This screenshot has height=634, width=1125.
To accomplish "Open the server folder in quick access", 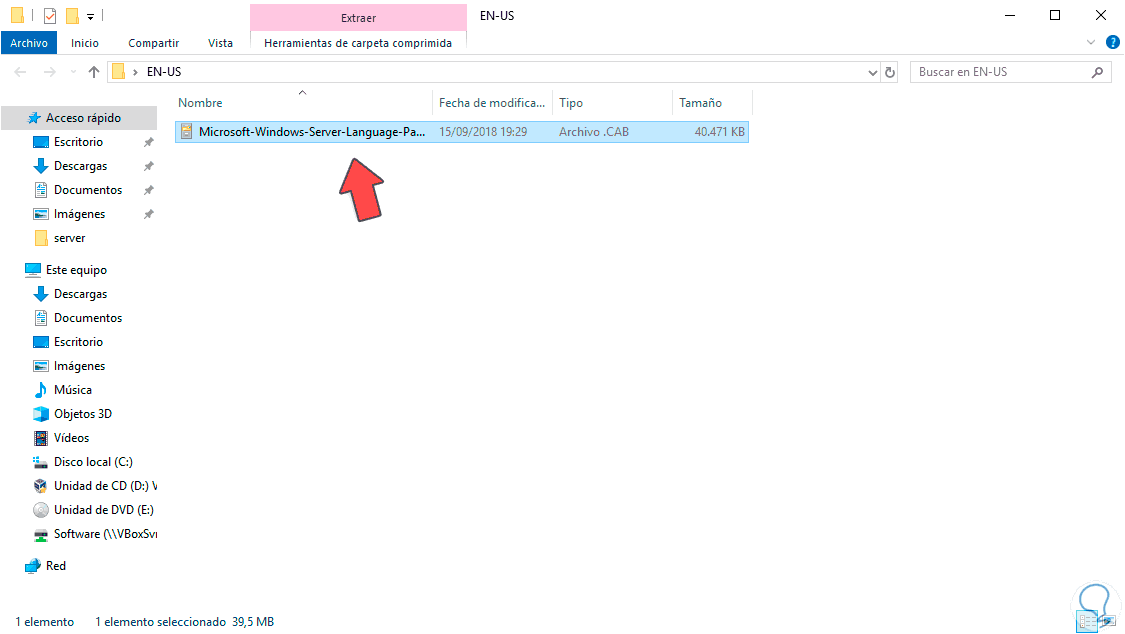I will click(70, 238).
